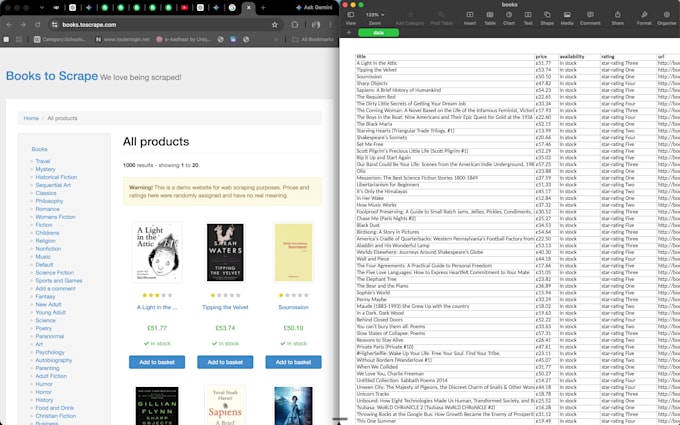Open Chrome's three-dot menu
The height and width of the screenshot is (425, 680).
click(330, 25)
